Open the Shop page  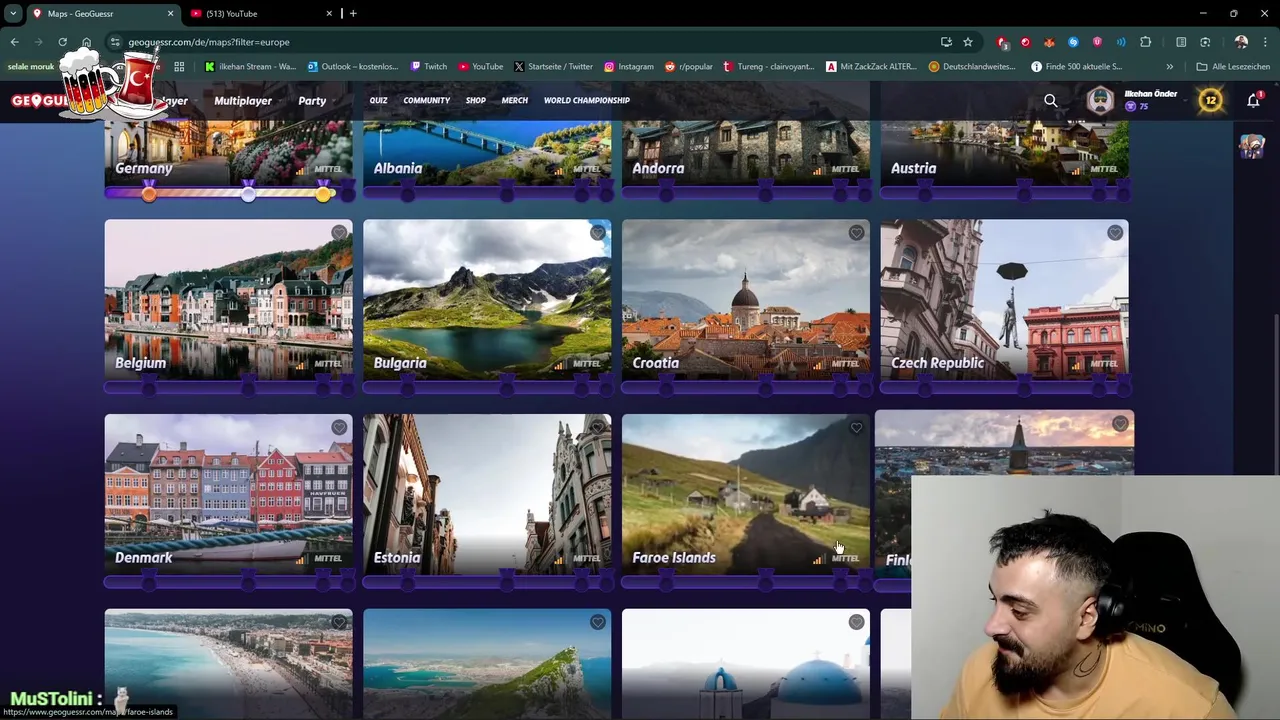pos(475,100)
